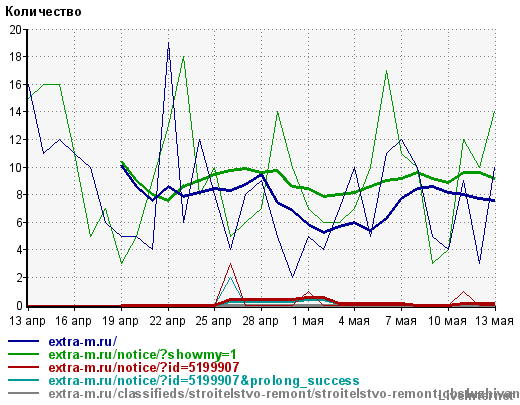520x405 pixels.
Task: Click the 22 апр date label
Action: pyautogui.click(x=167, y=321)
